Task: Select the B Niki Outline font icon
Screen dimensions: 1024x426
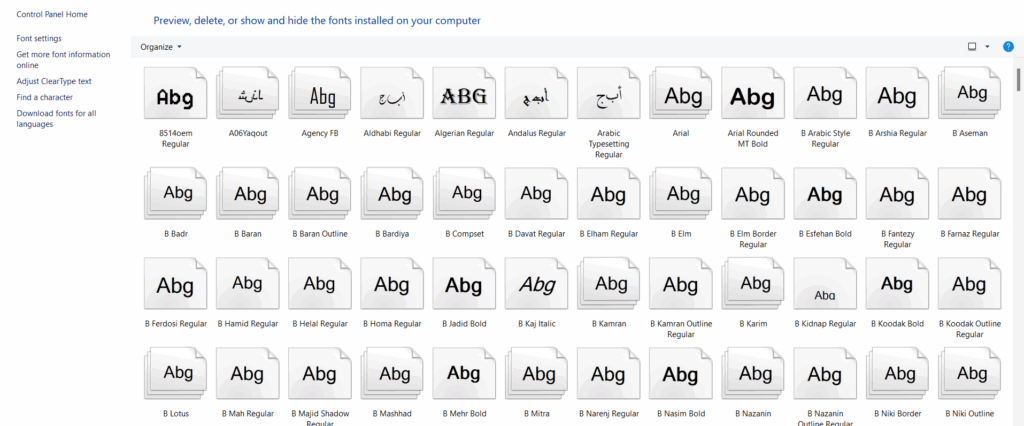Action: tap(969, 374)
